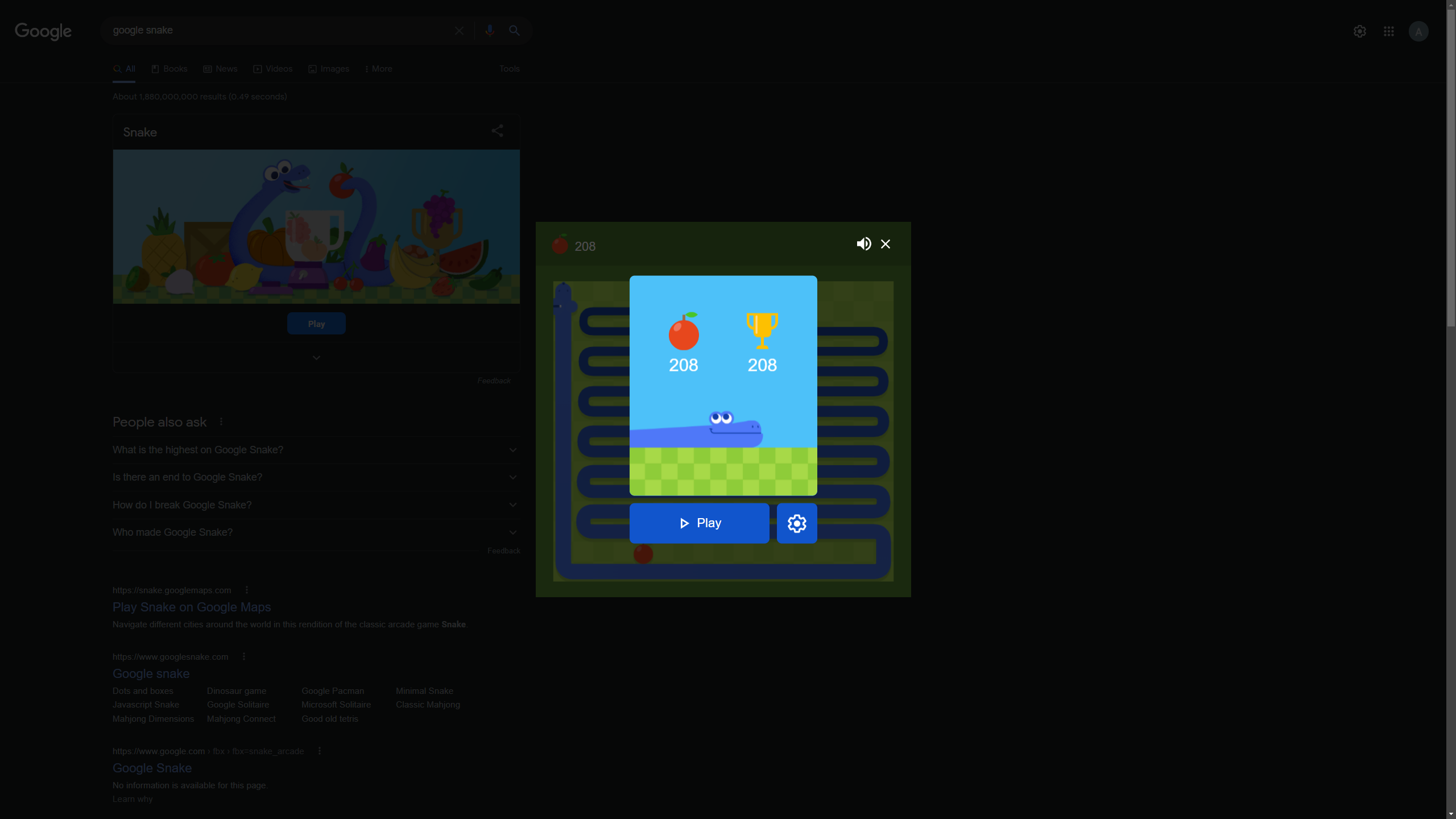
Task: Click Feedback under People also ask
Action: (504, 551)
